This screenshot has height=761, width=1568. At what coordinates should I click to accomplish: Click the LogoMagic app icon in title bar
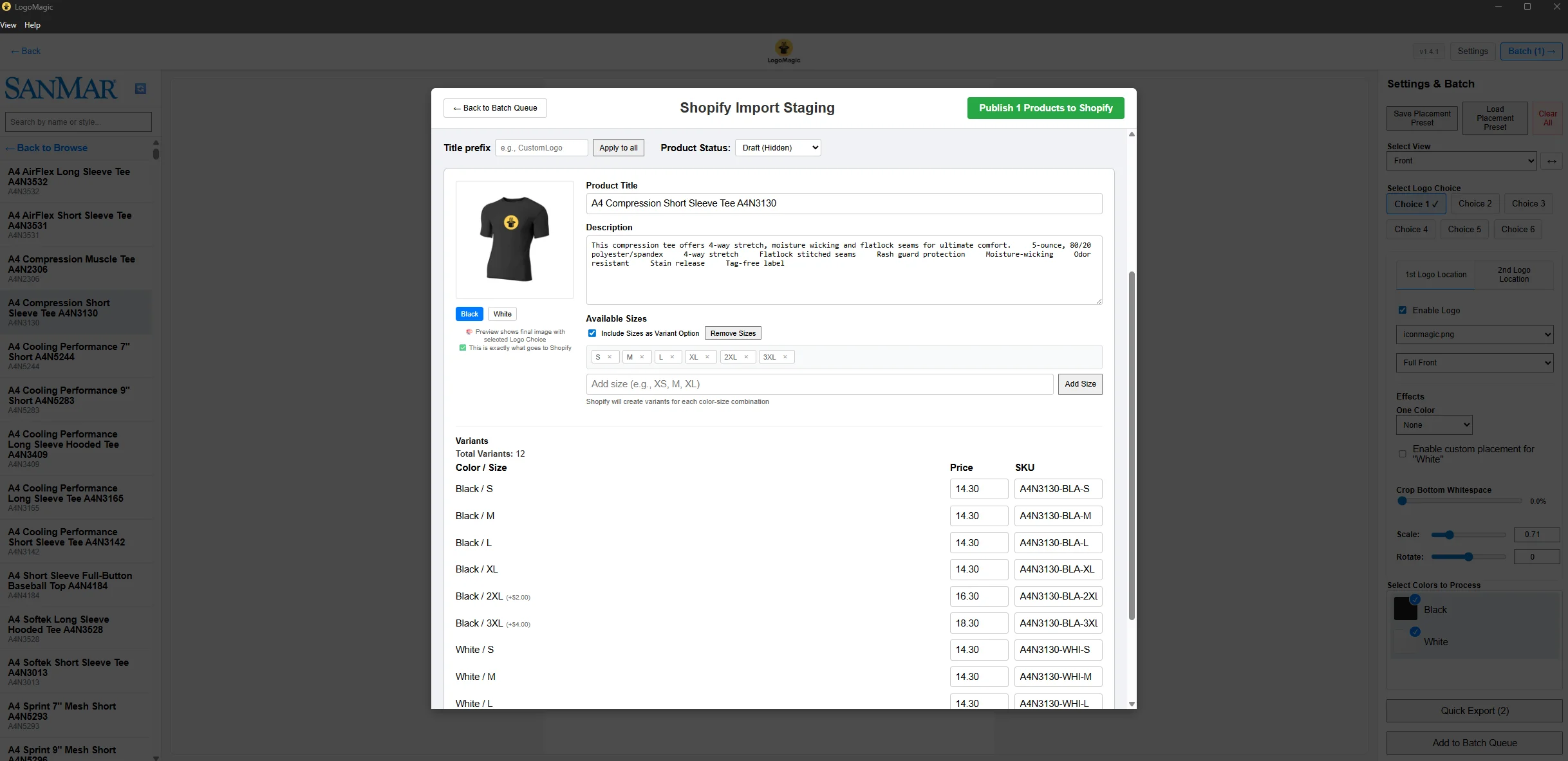click(6, 6)
